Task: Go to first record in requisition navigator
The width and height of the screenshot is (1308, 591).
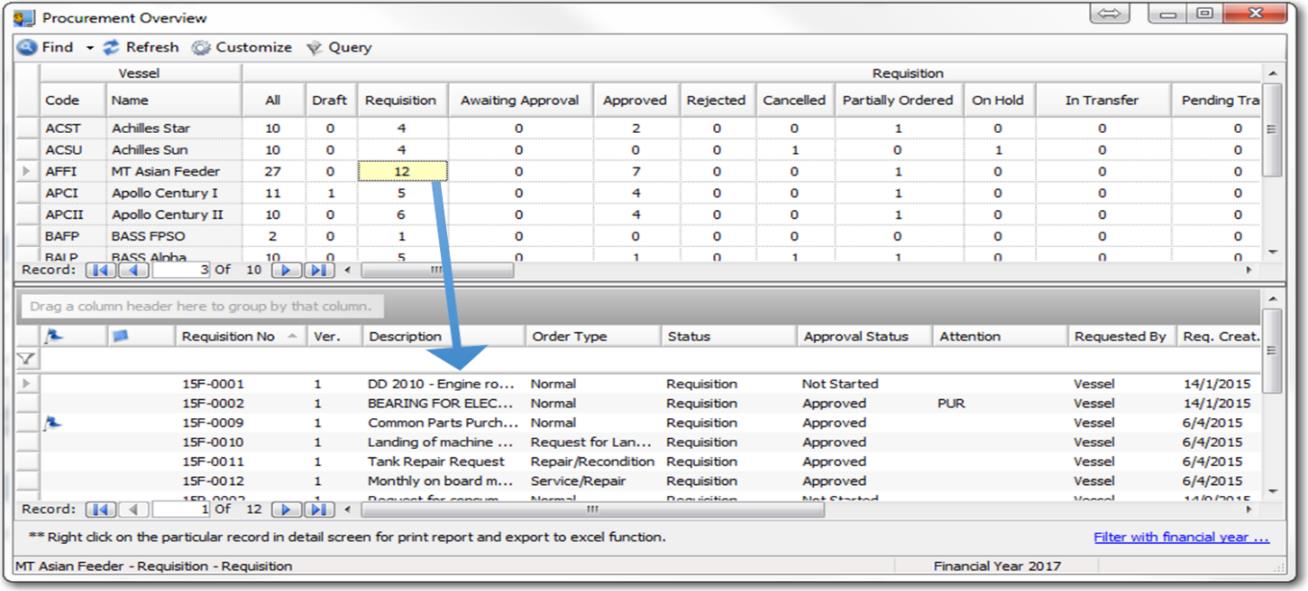Action: pos(101,510)
